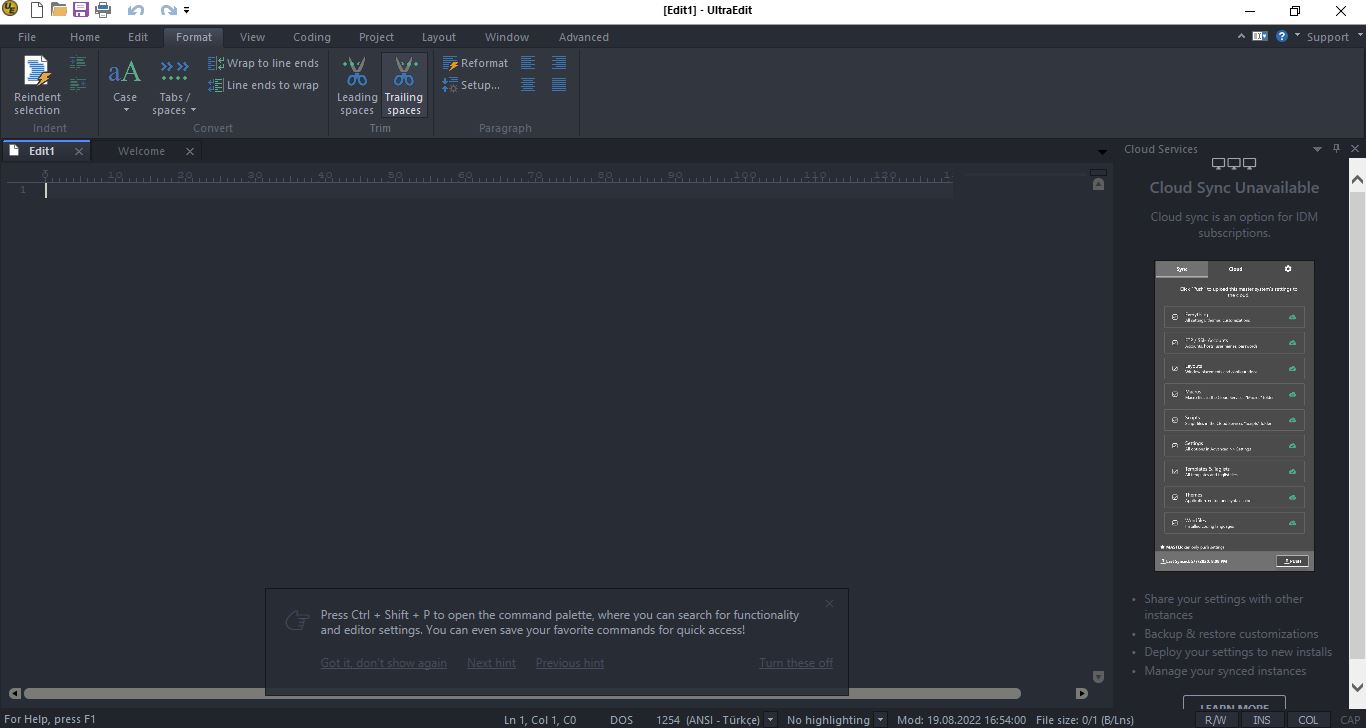Click the column ruler above the editor

497,176
